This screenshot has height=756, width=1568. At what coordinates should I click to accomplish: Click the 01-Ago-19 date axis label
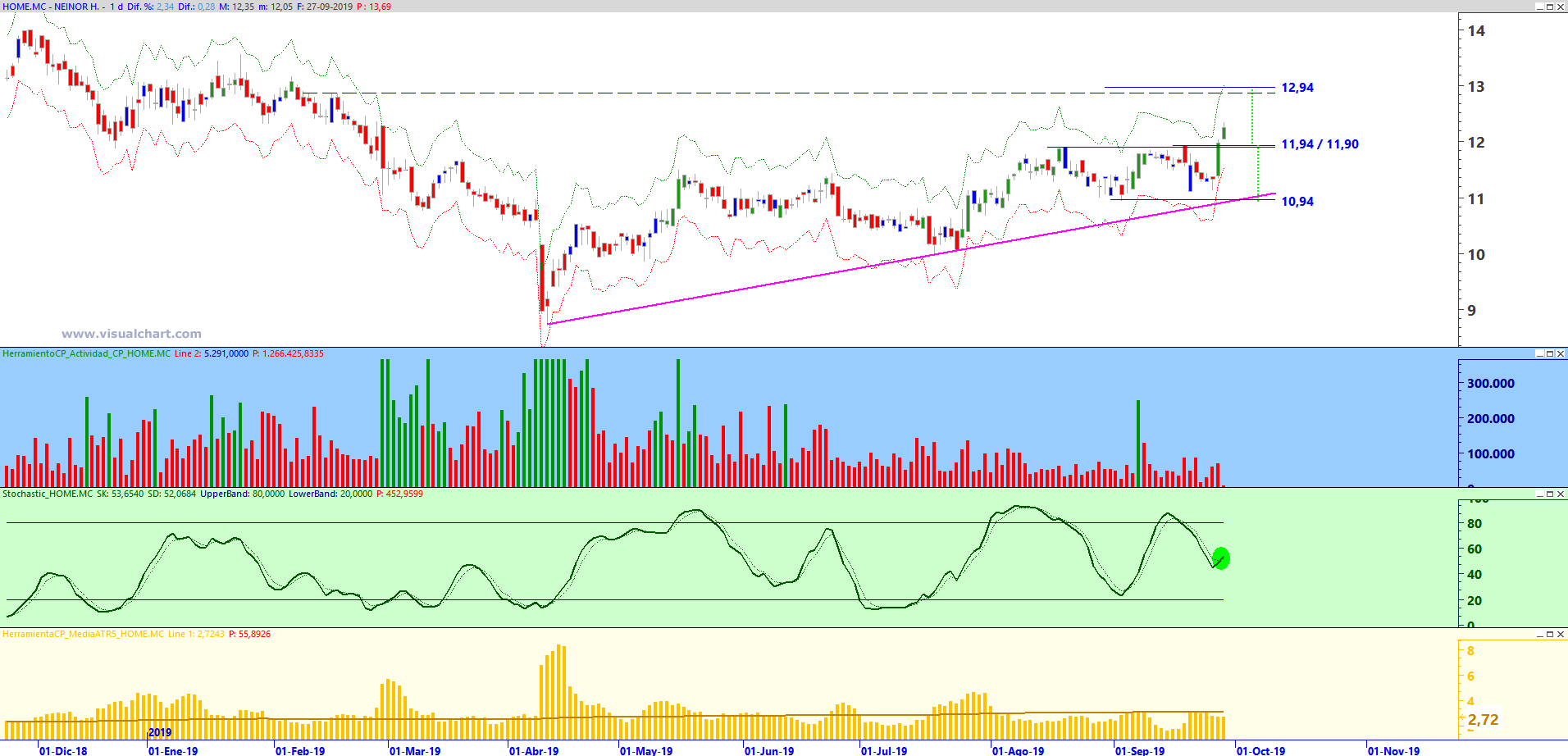[1019, 750]
